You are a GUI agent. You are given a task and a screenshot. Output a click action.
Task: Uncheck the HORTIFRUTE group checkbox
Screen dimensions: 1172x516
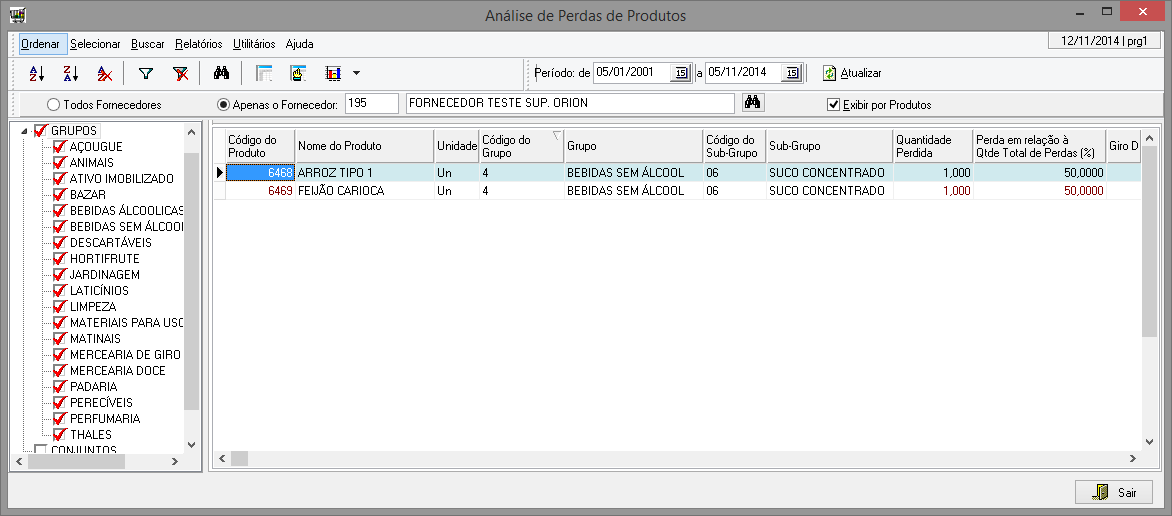point(59,259)
